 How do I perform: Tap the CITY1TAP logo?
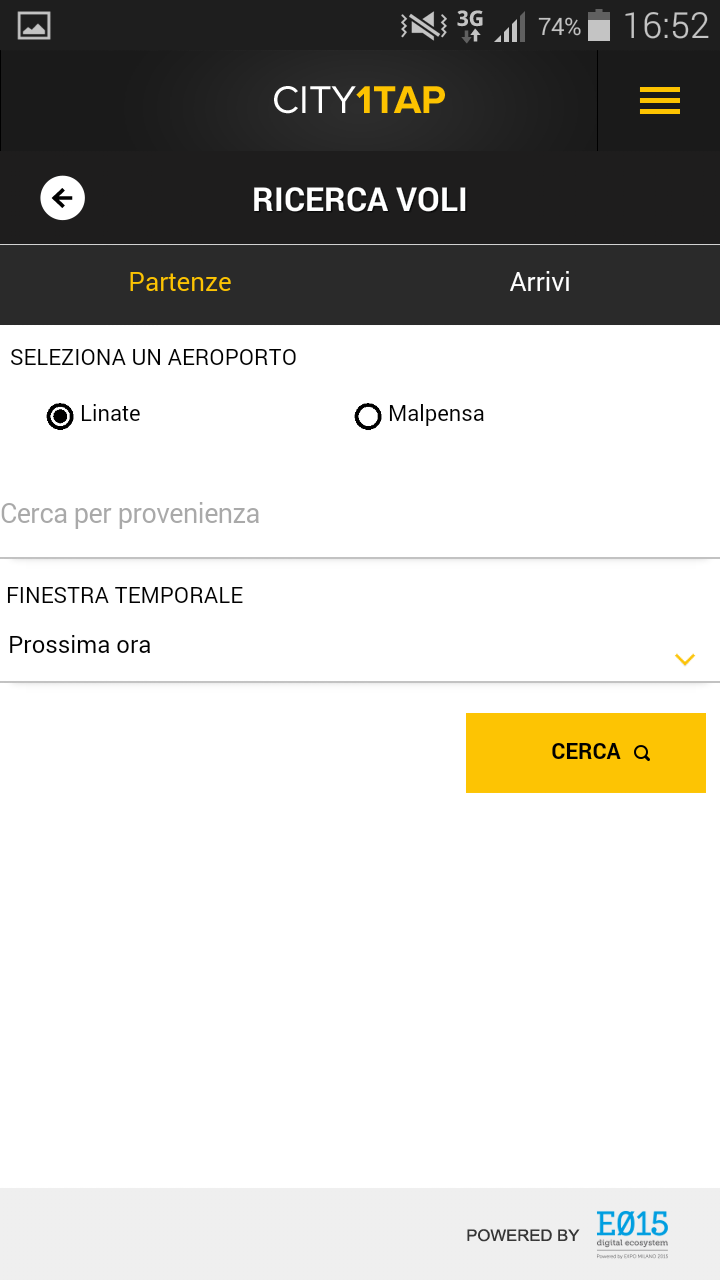(359, 100)
